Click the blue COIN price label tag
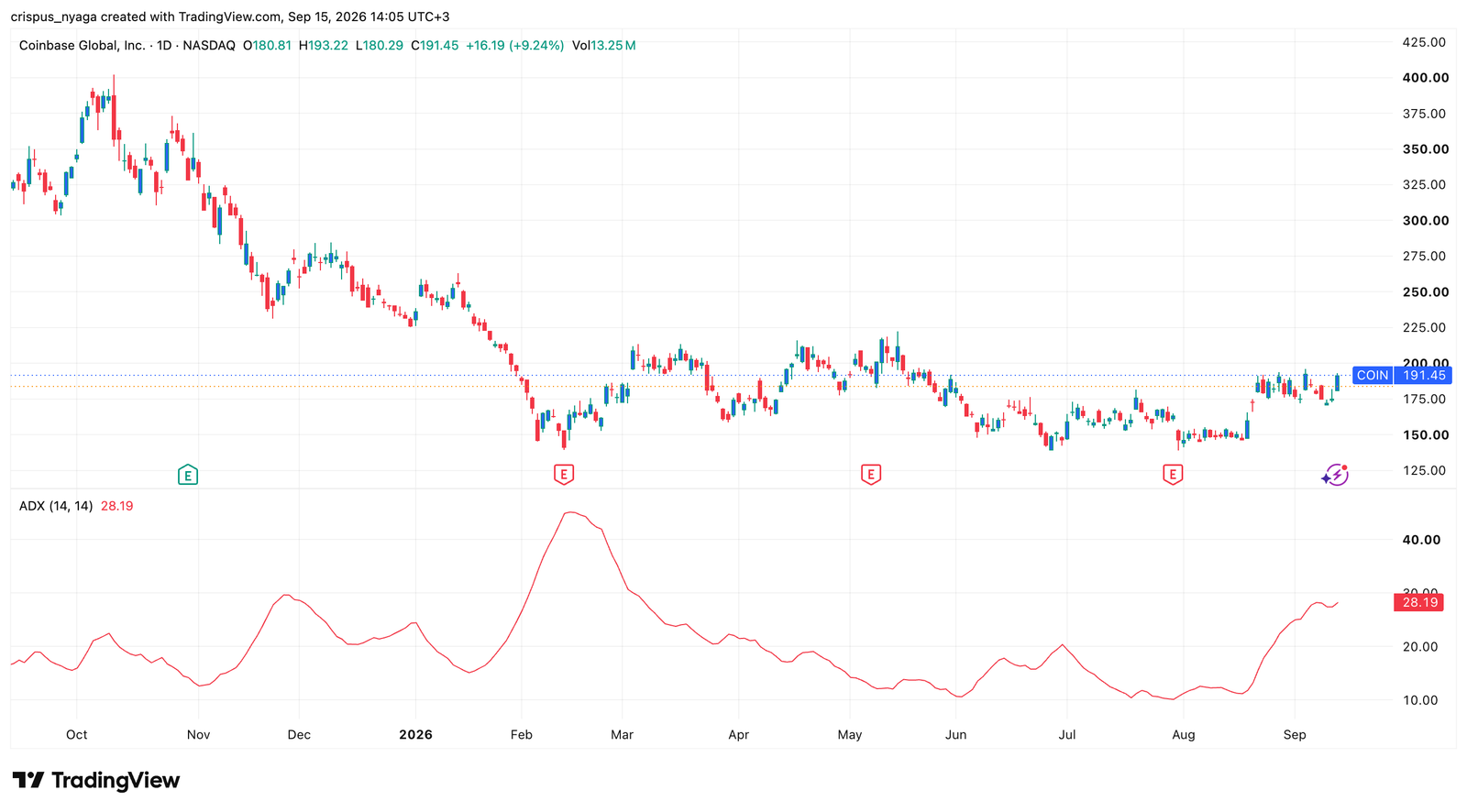The height and width of the screenshot is (812, 1467). pos(1402,375)
